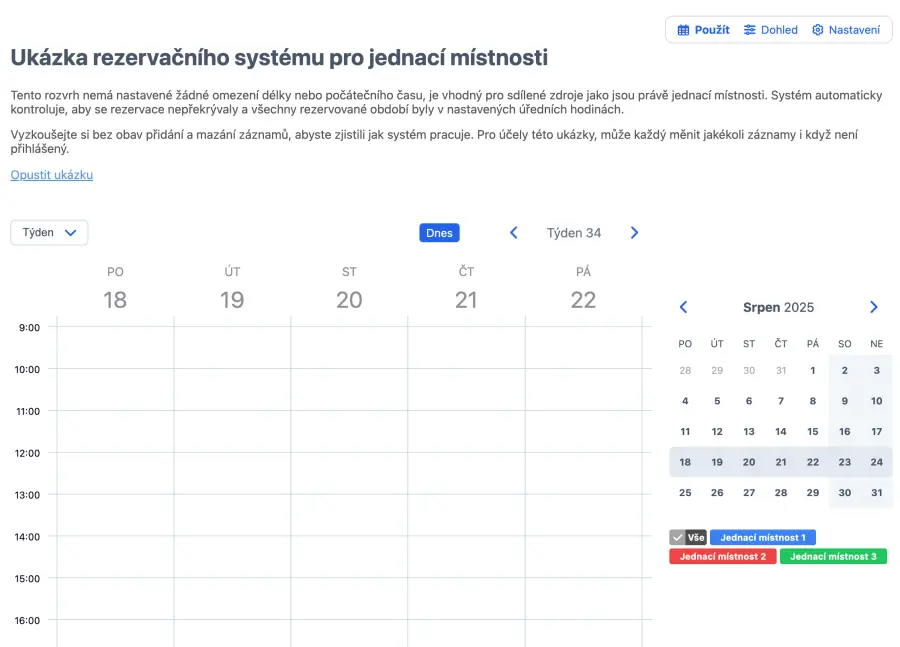The width and height of the screenshot is (900, 647).
Task: Show next month in mini calendar
Action: pos(874,308)
